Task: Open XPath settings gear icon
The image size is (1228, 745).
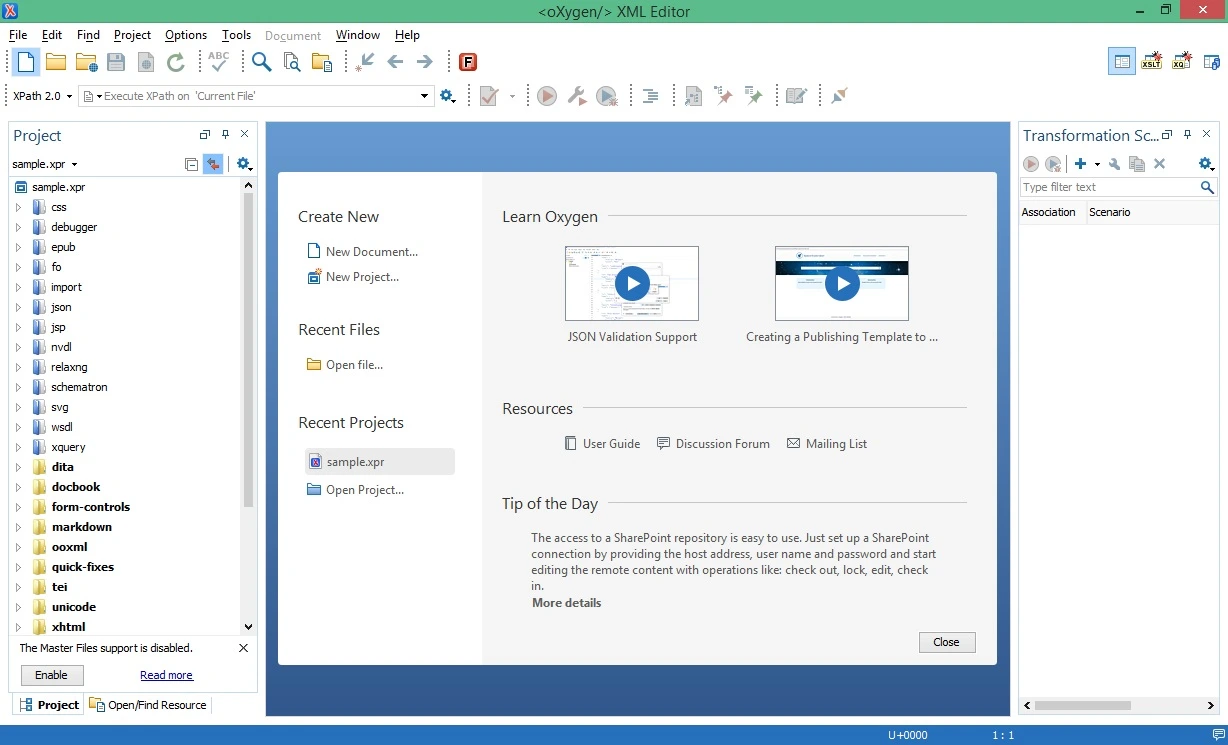Action: pos(447,96)
